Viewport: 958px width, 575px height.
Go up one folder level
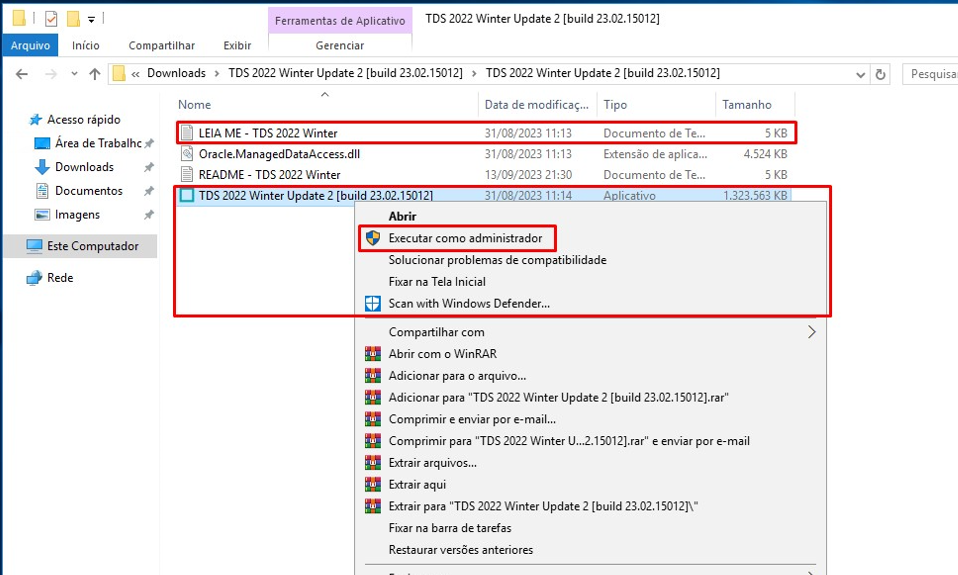tap(94, 74)
